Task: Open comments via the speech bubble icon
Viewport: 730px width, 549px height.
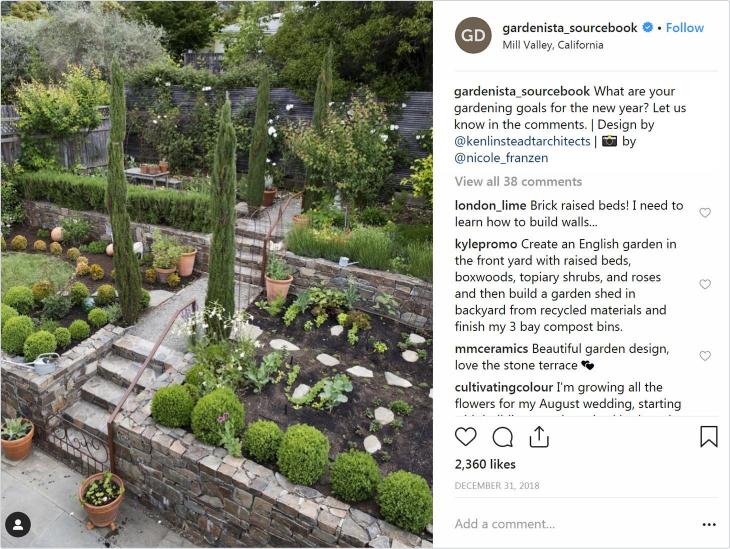Action: point(503,437)
